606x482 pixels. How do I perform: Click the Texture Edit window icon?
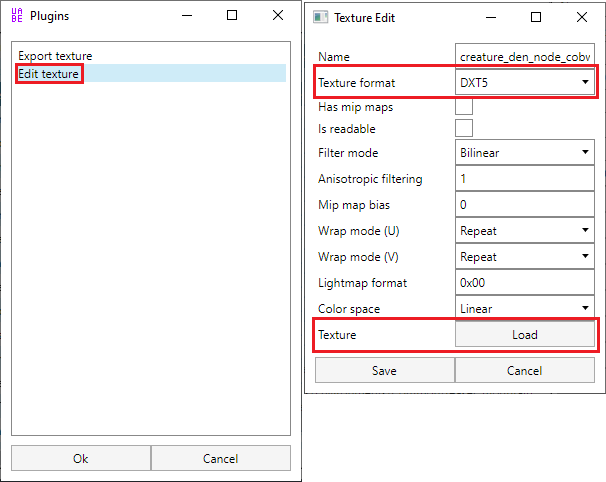(x=321, y=17)
